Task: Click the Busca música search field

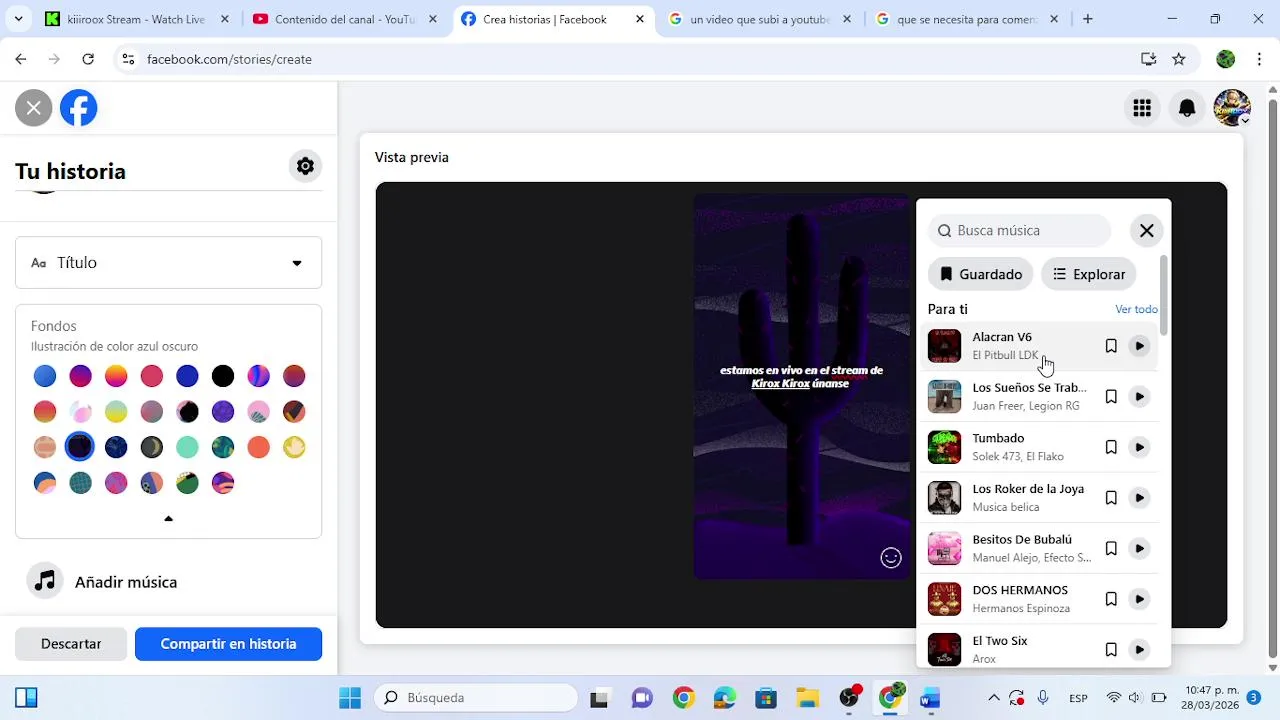Action: [x=1020, y=231]
